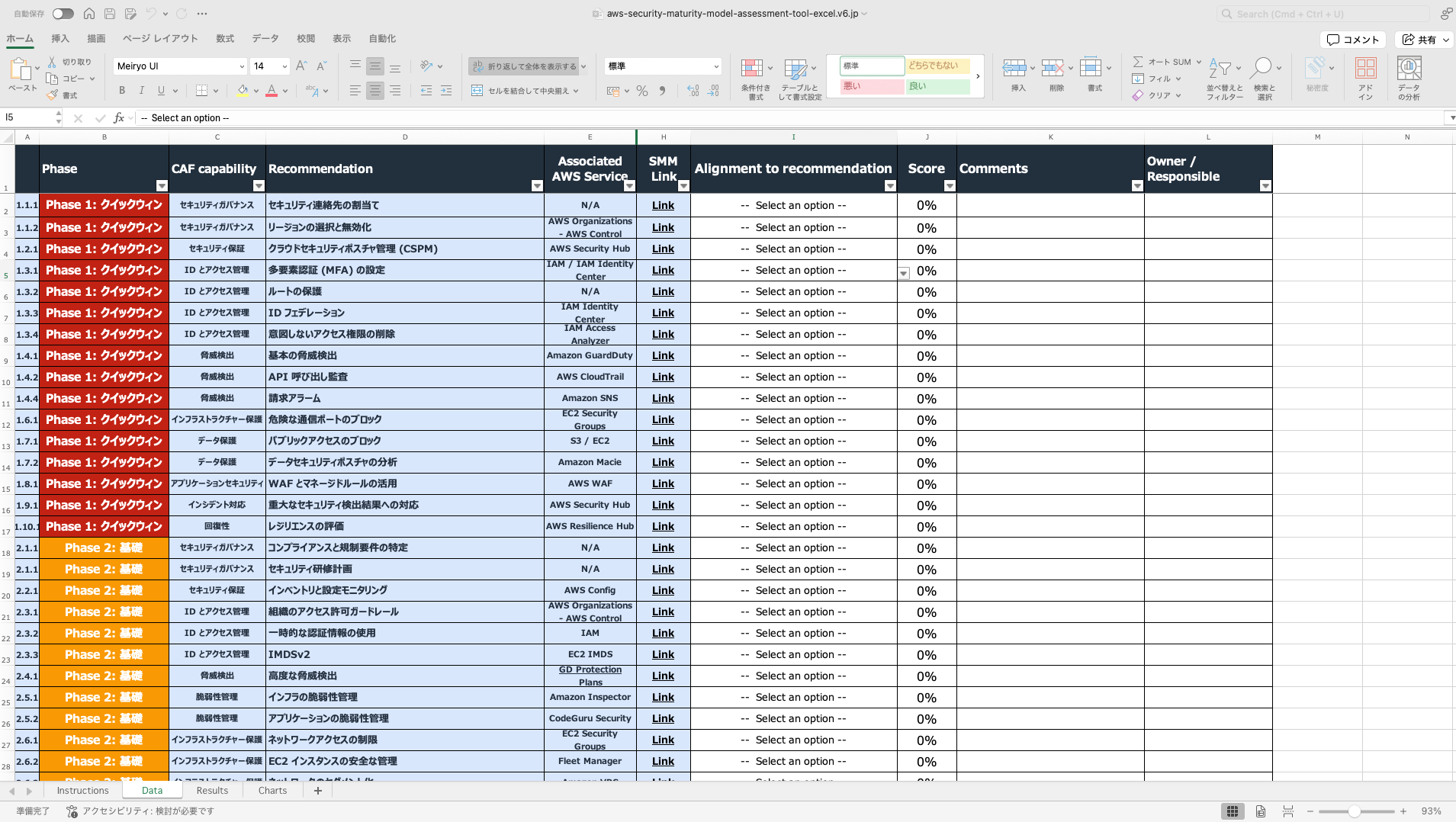Switch to the Charts sheet tab
This screenshot has width=1456, height=822.
(272, 791)
